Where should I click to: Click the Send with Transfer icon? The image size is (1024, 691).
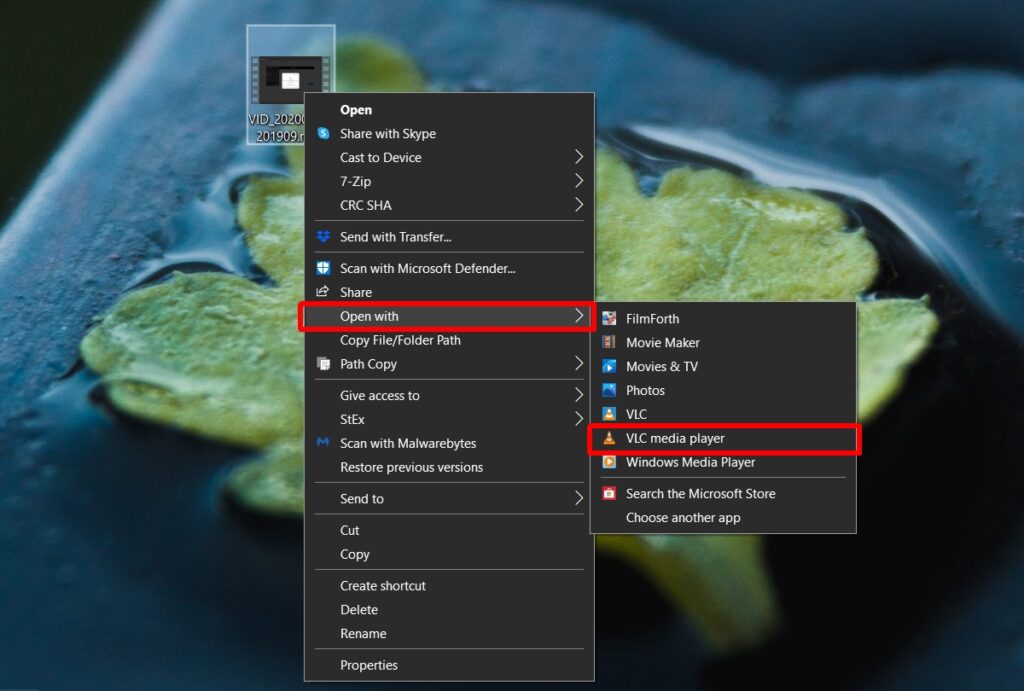pyautogui.click(x=322, y=237)
